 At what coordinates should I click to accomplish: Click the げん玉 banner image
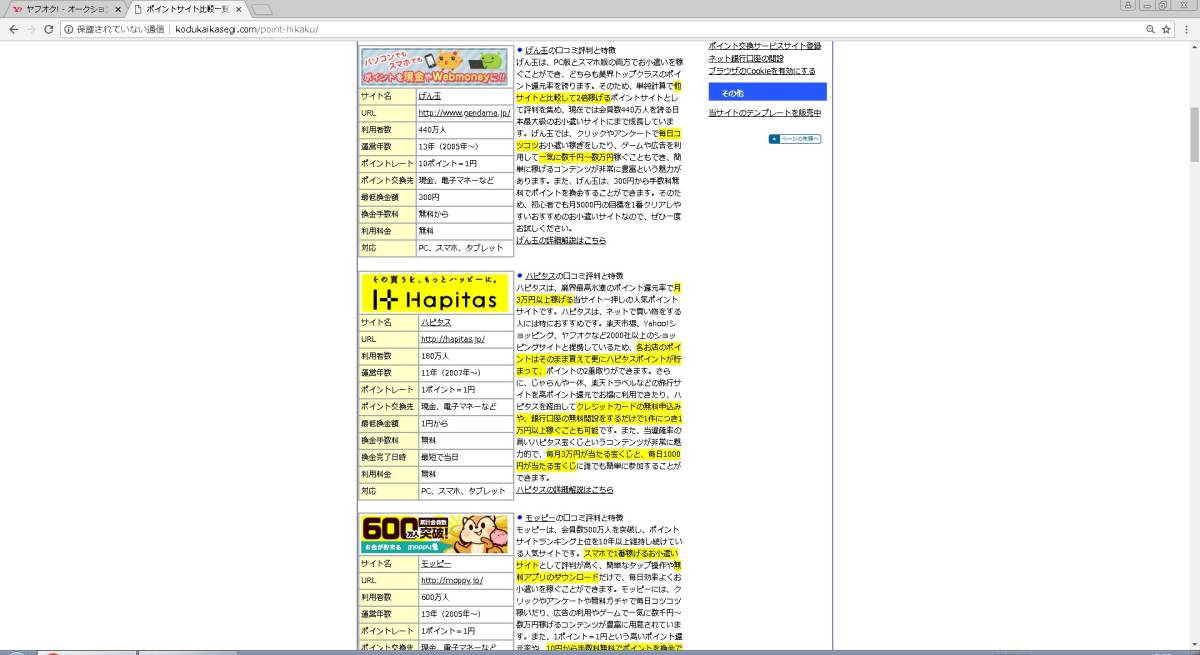(x=434, y=66)
